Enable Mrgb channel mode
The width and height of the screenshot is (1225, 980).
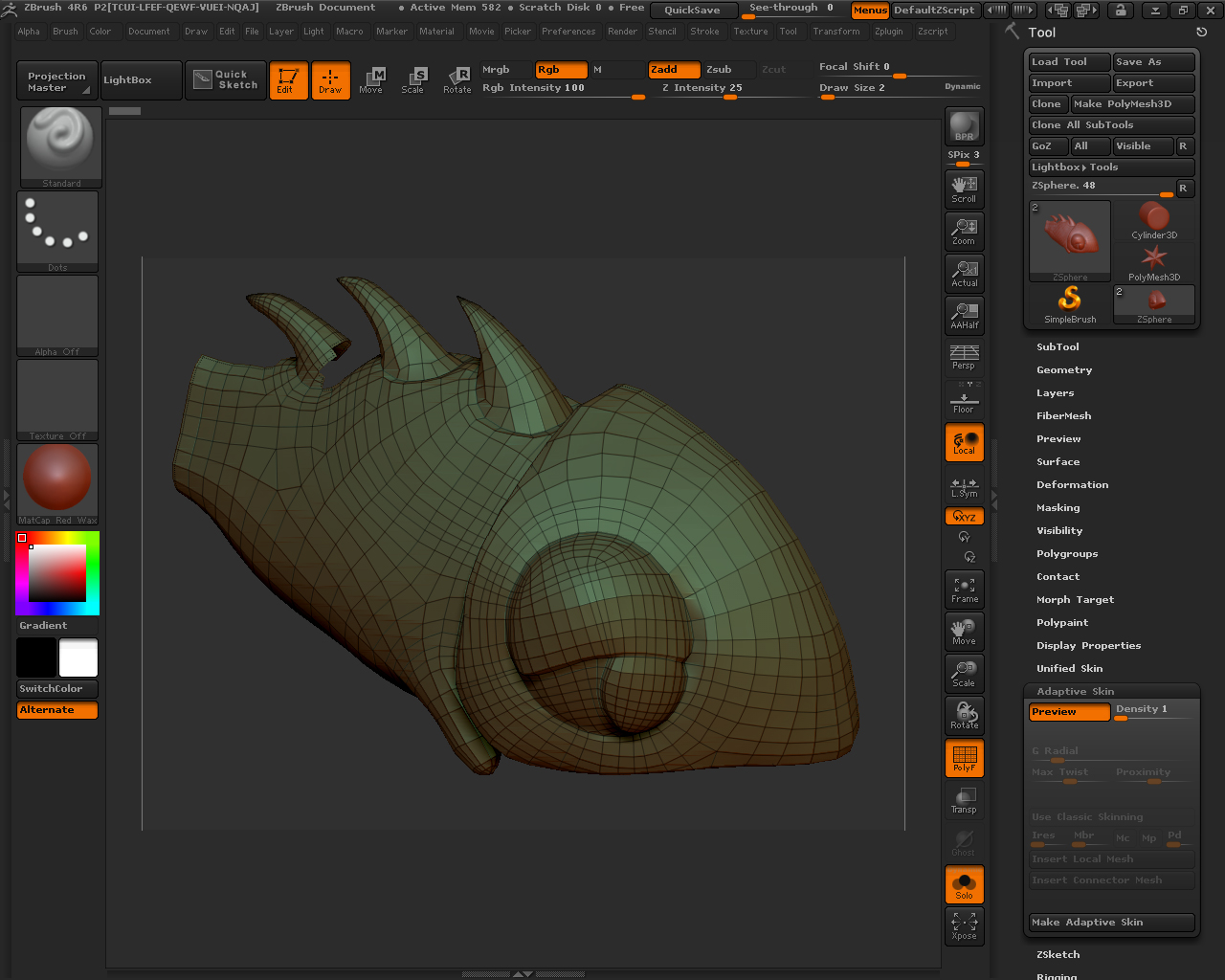(506, 70)
